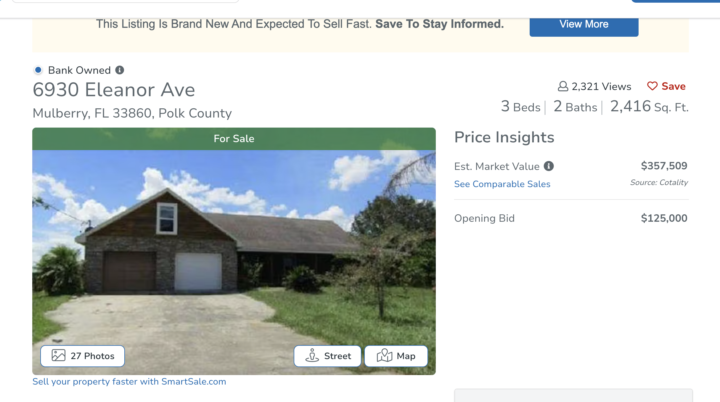The width and height of the screenshot is (720, 402).
Task: Open the Map view icon
Action: [x=385, y=356]
